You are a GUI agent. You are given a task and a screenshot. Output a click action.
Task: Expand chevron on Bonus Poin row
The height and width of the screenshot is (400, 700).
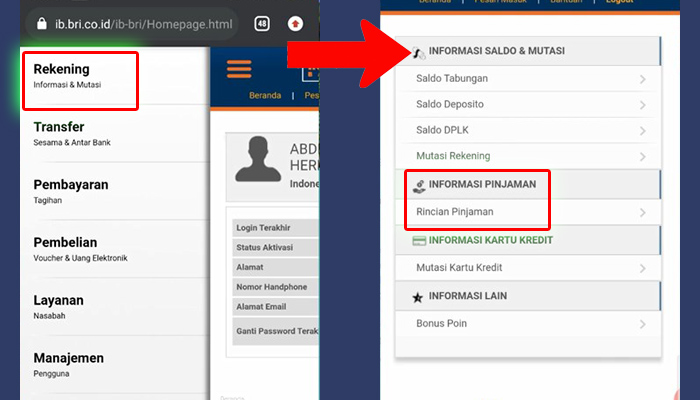[x=642, y=325]
